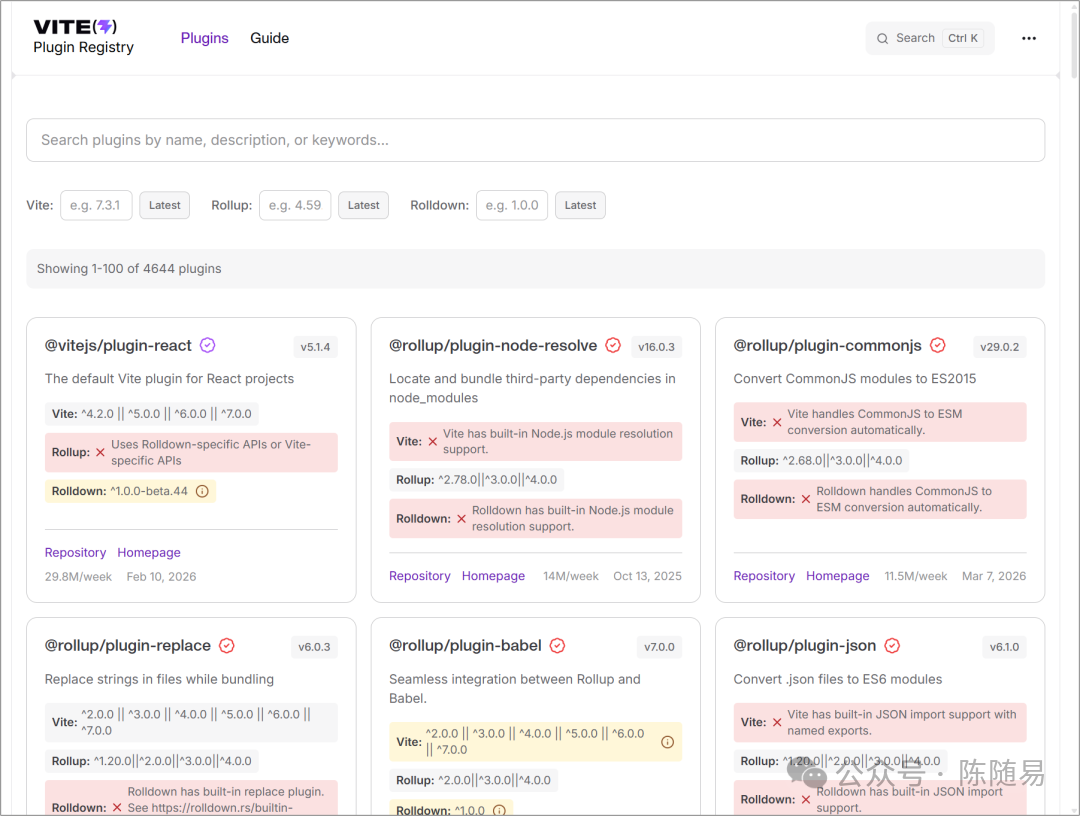
Task: Click the date Oct 13, 2025
Action: pos(647,576)
